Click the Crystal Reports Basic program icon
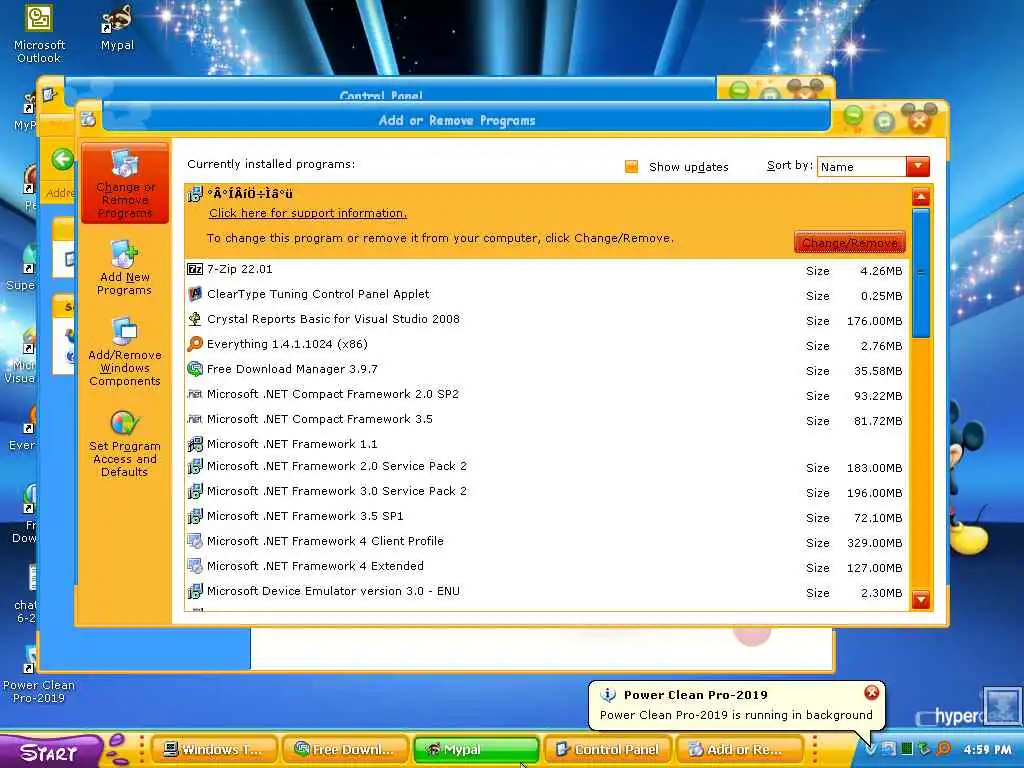The width and height of the screenshot is (1024, 768). click(x=195, y=319)
